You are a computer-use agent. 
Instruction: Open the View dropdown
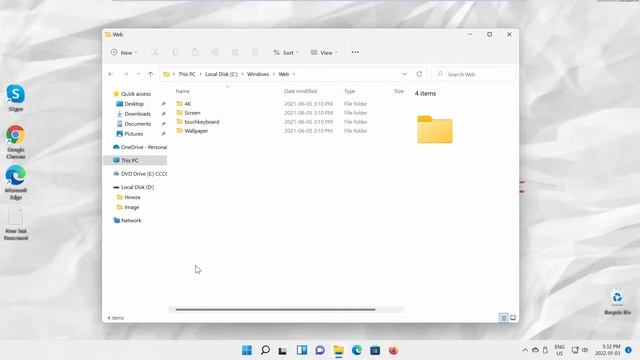pyautogui.click(x=324, y=53)
